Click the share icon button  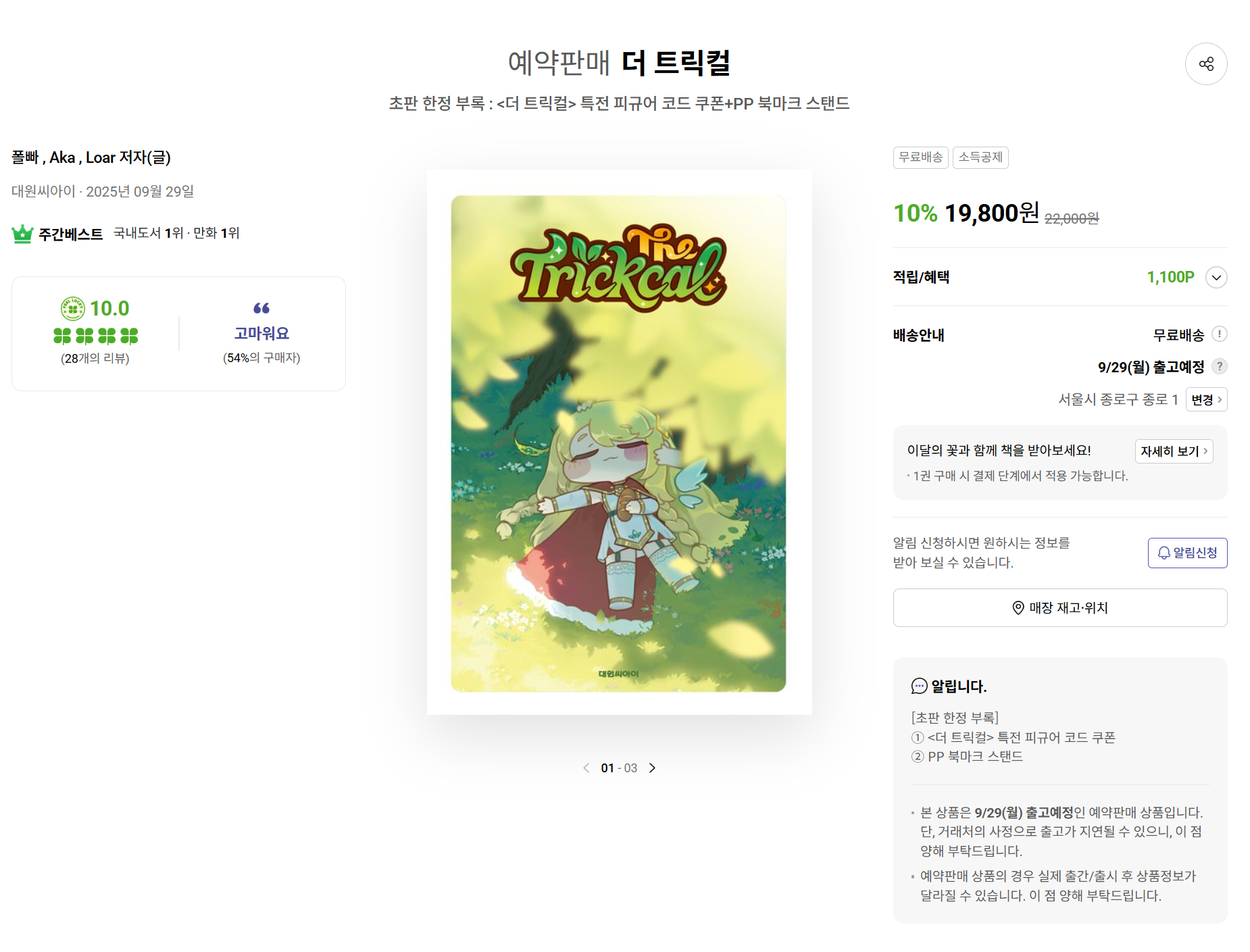tap(1206, 64)
